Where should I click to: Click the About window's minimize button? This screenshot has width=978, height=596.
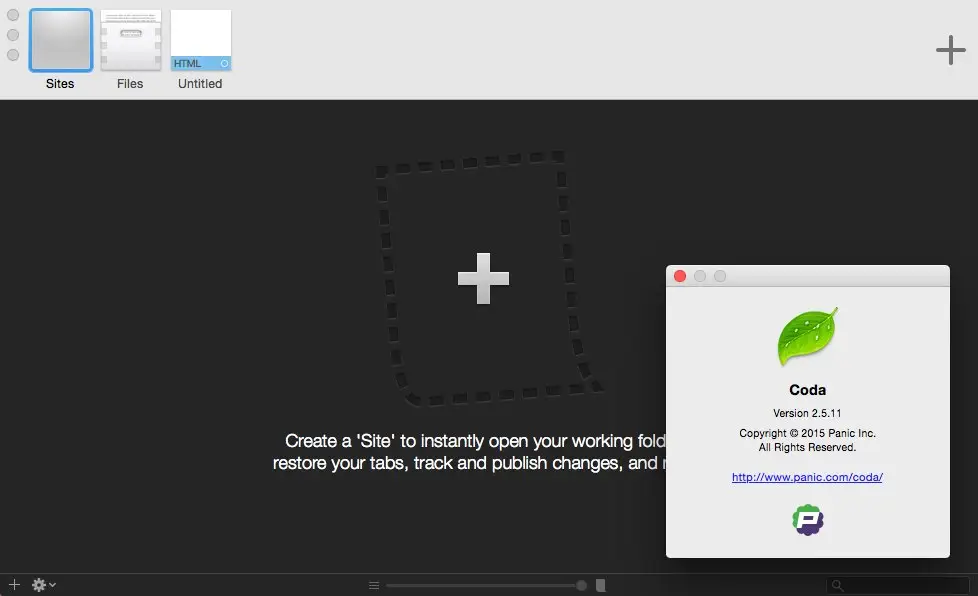tap(700, 276)
